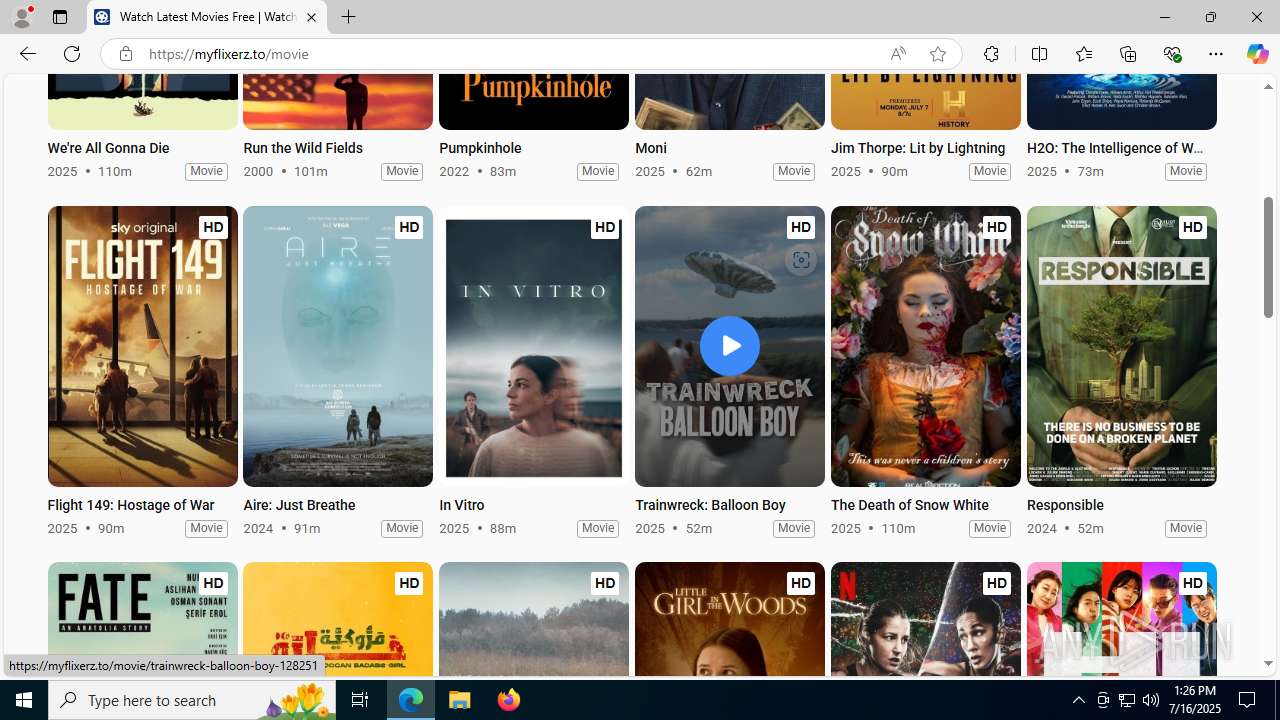Open Microsoft Edge from taskbar

click(411, 700)
